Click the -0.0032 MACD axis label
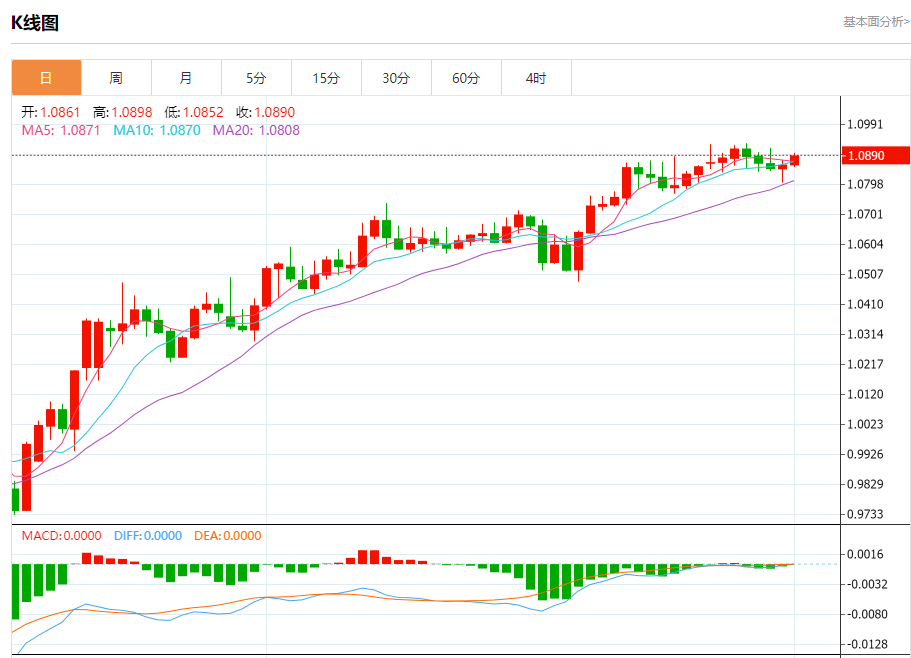Screen dimensions: 911x658 [865, 584]
